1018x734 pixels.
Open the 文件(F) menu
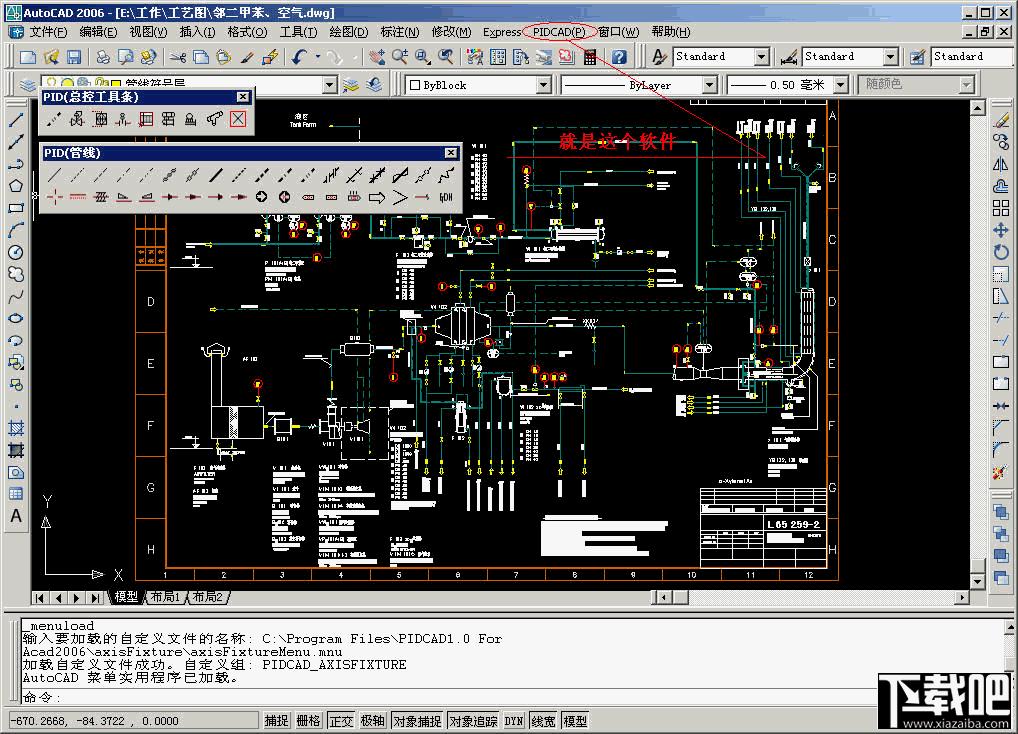[x=47, y=32]
